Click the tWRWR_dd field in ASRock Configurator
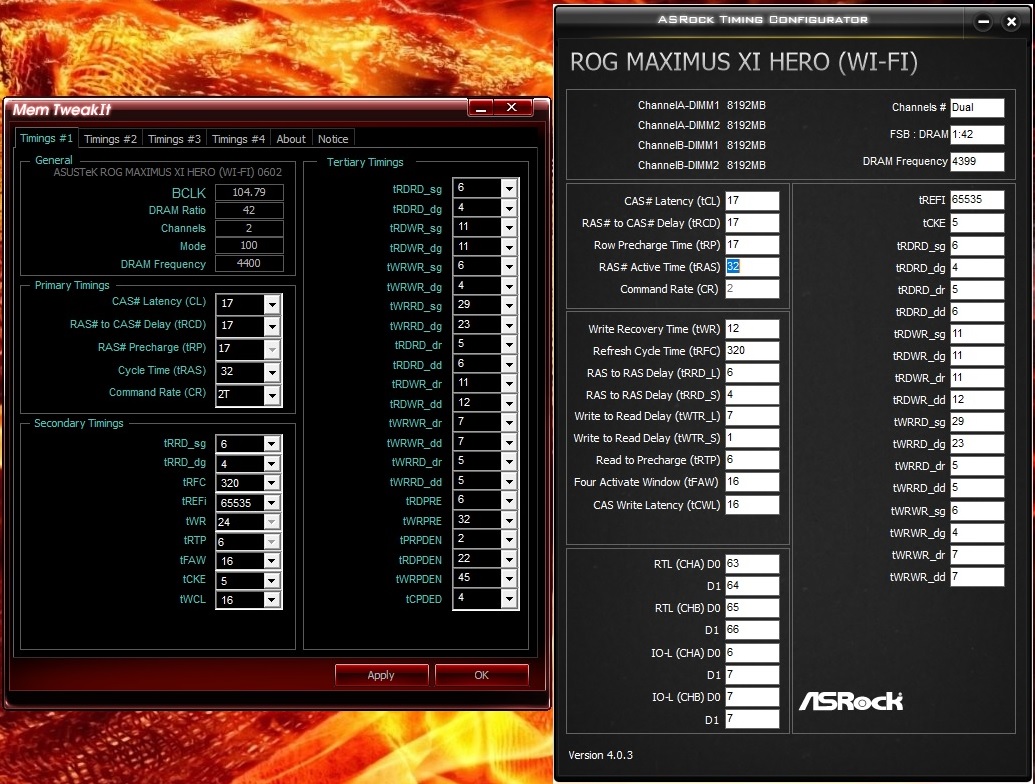1035x784 pixels. (977, 577)
